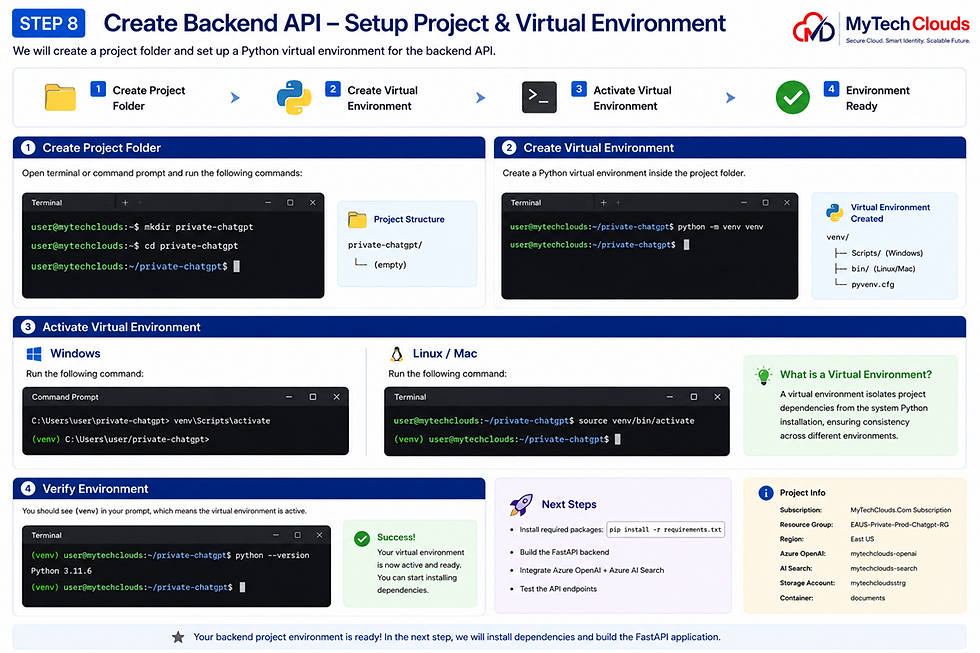This screenshot has height=653, width=980.
Task: Maximize the mkdir private-chatgpt terminal window
Action: [290, 202]
